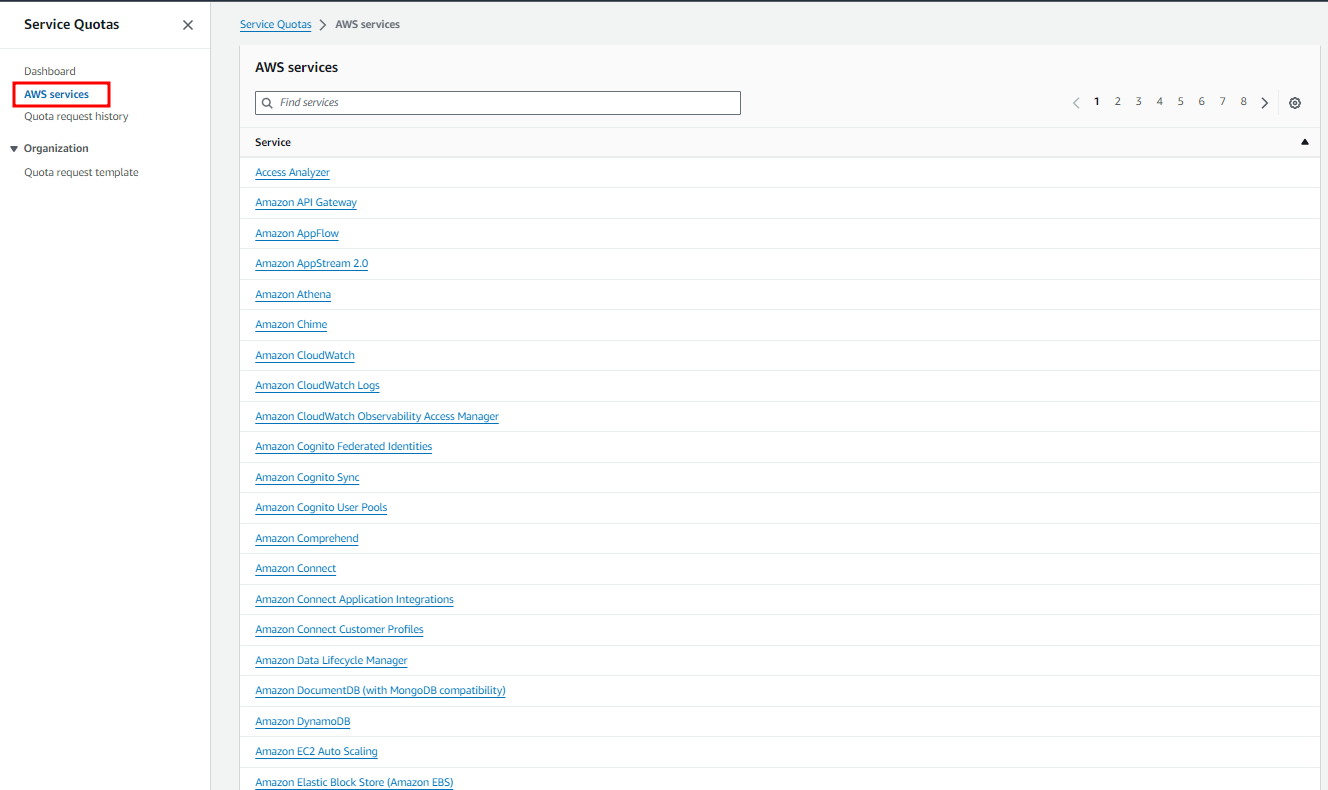Image resolution: width=1328 pixels, height=790 pixels.
Task: Go to page 5
Action: tap(1181, 102)
